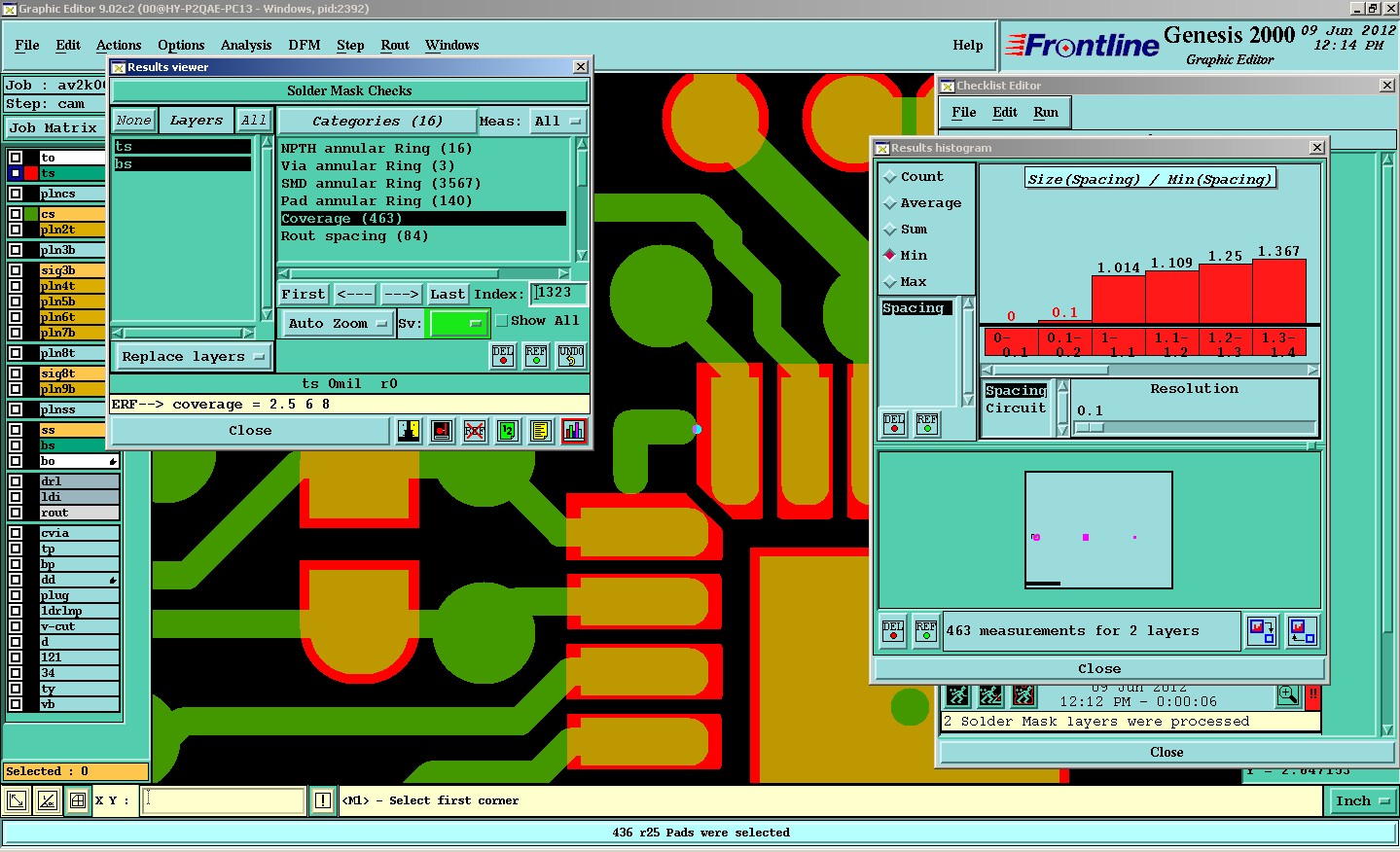Click the next arrow ---> button
This screenshot has width=1400, height=852.
pyautogui.click(x=401, y=294)
